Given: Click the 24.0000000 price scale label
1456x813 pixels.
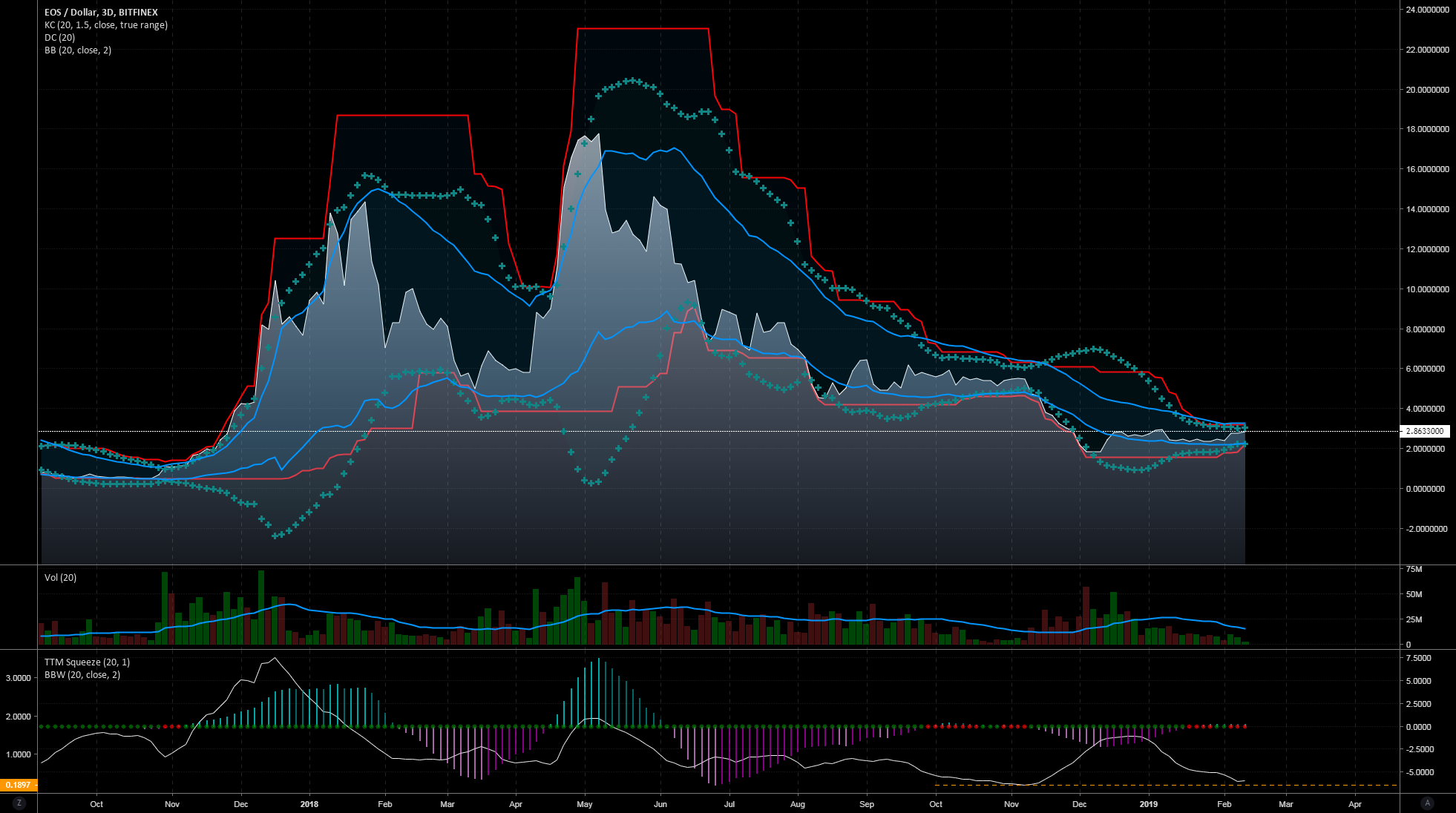Looking at the screenshot, I should (1427, 10).
